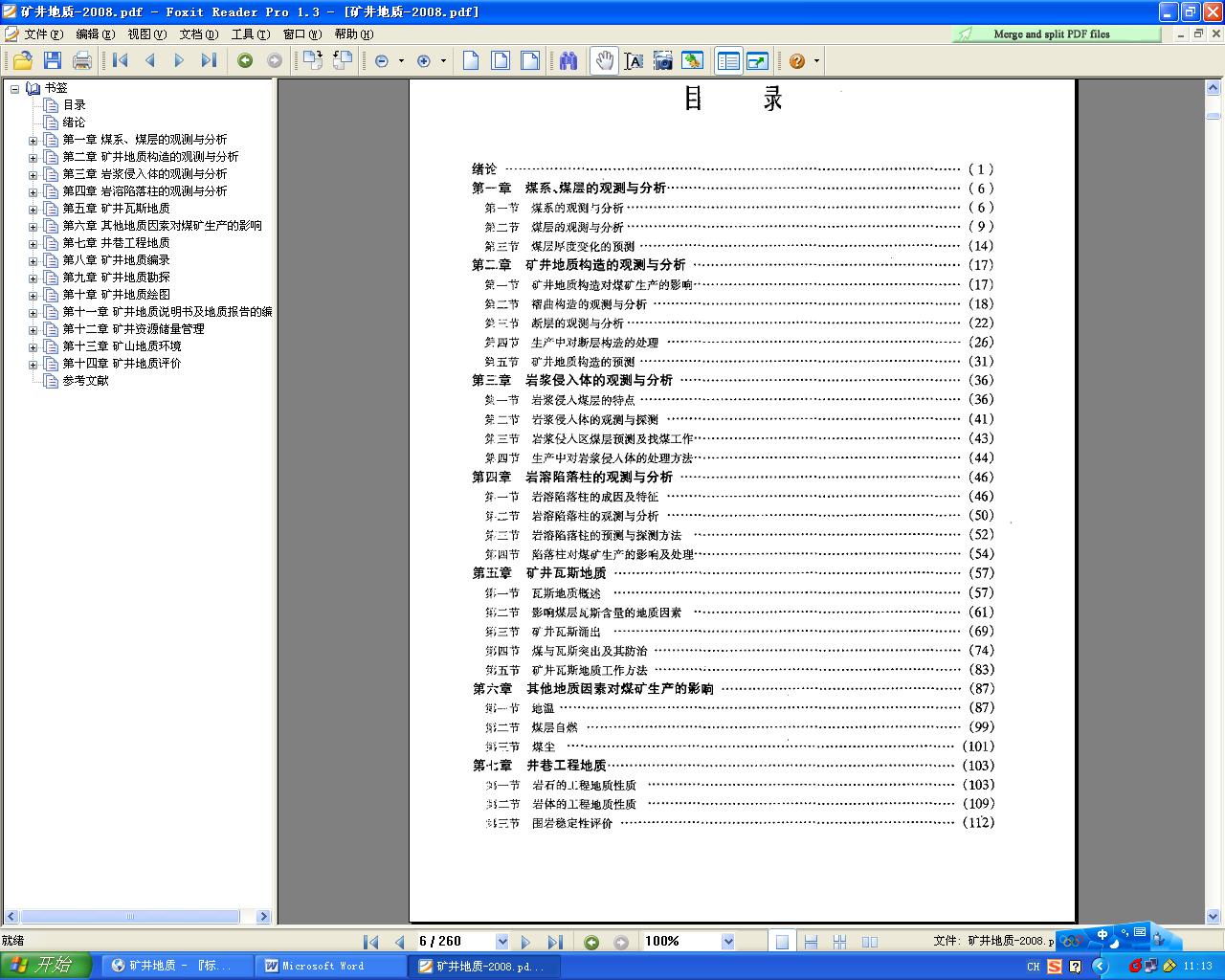Open the help icon dropdown arrow

pyautogui.click(x=816, y=60)
